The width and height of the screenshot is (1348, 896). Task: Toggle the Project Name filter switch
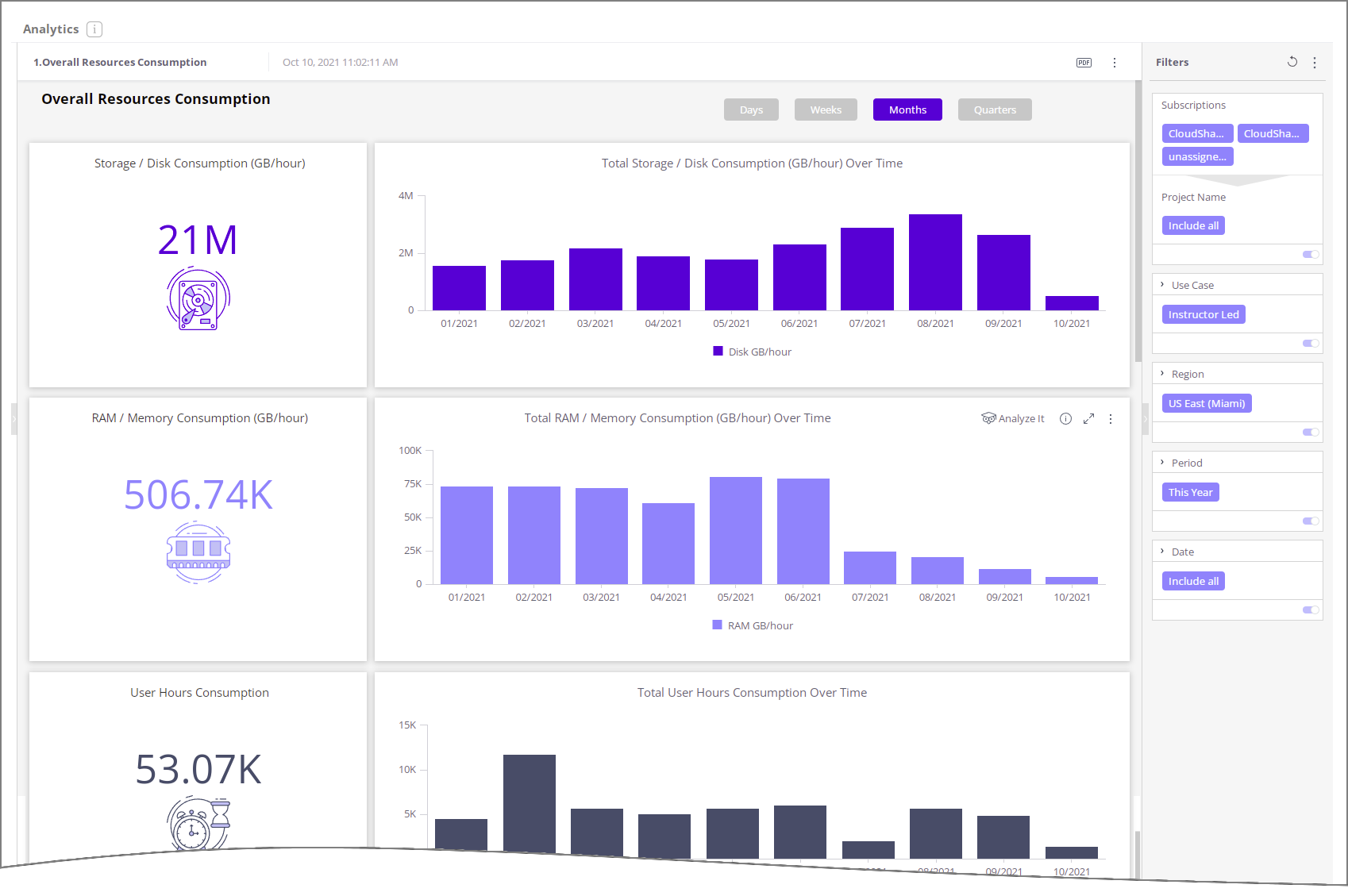1311,254
